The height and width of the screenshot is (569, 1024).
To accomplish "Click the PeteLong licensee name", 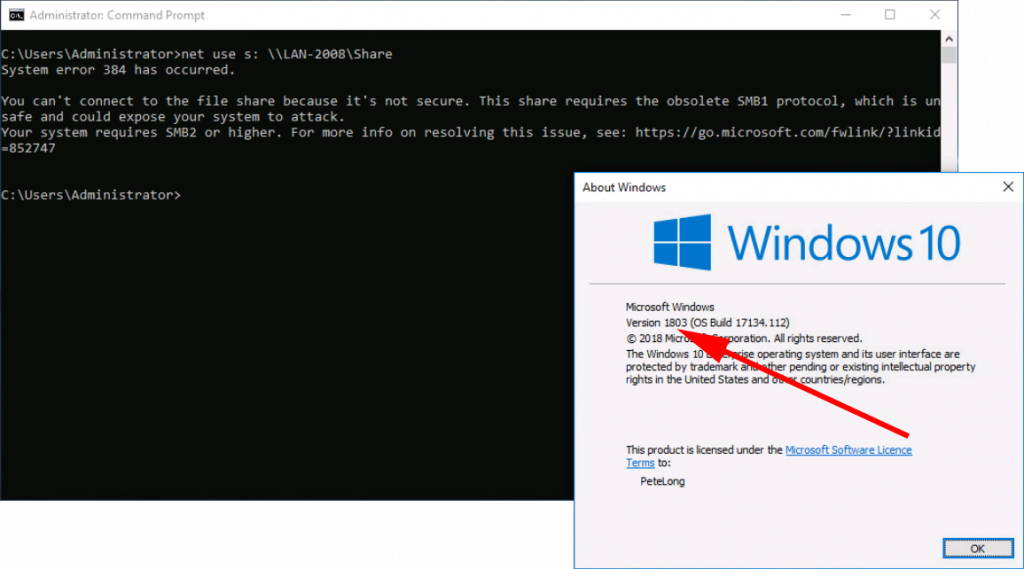I will coord(662,481).
